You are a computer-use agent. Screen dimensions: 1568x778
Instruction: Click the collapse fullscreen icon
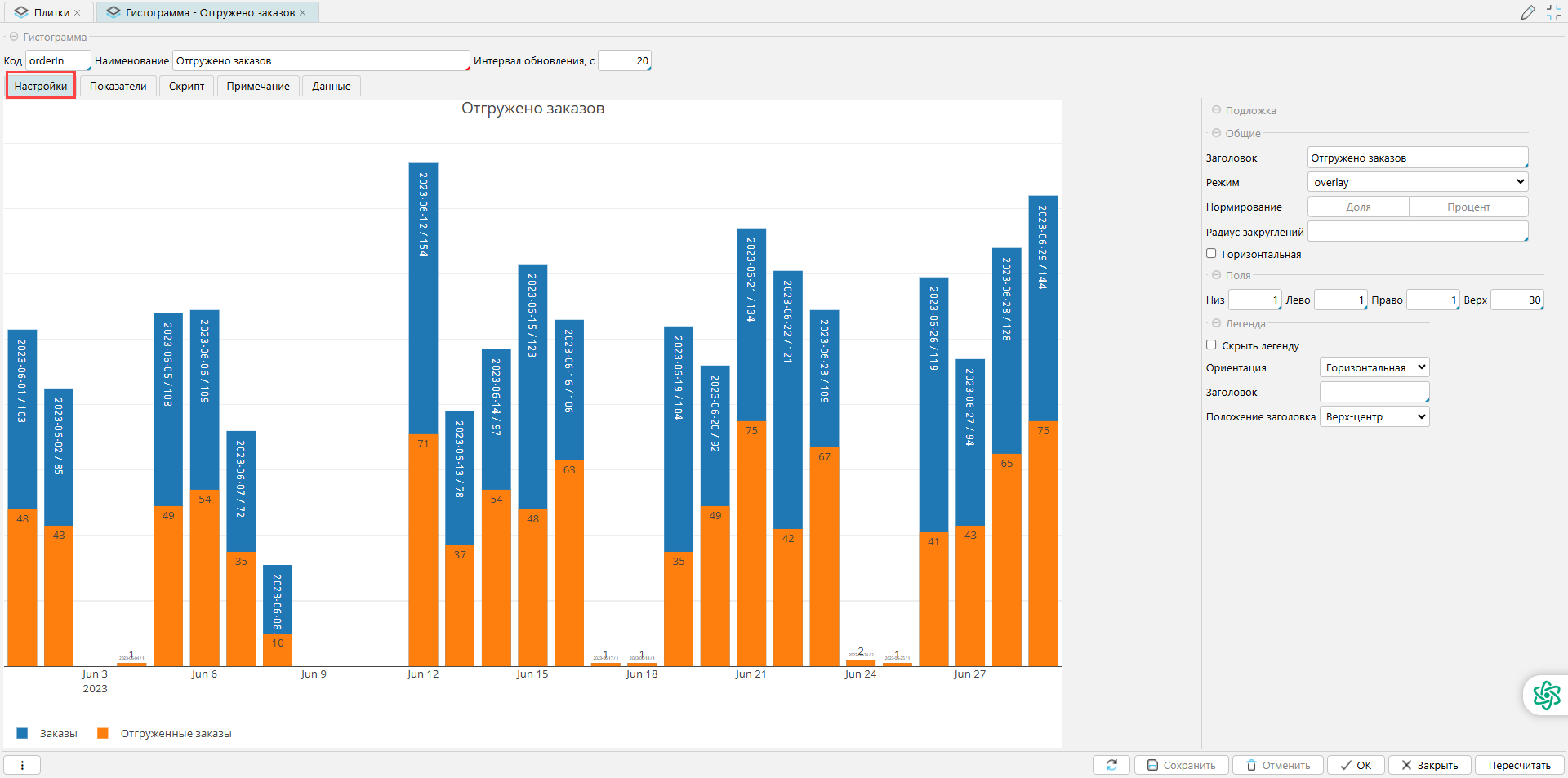click(x=1553, y=12)
